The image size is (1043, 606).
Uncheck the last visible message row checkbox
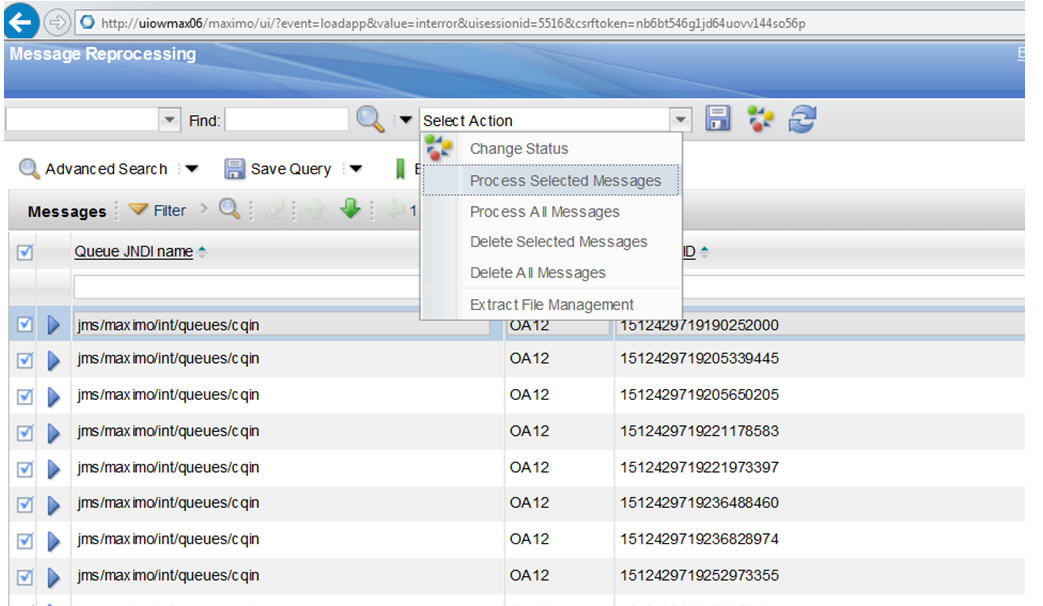point(24,576)
